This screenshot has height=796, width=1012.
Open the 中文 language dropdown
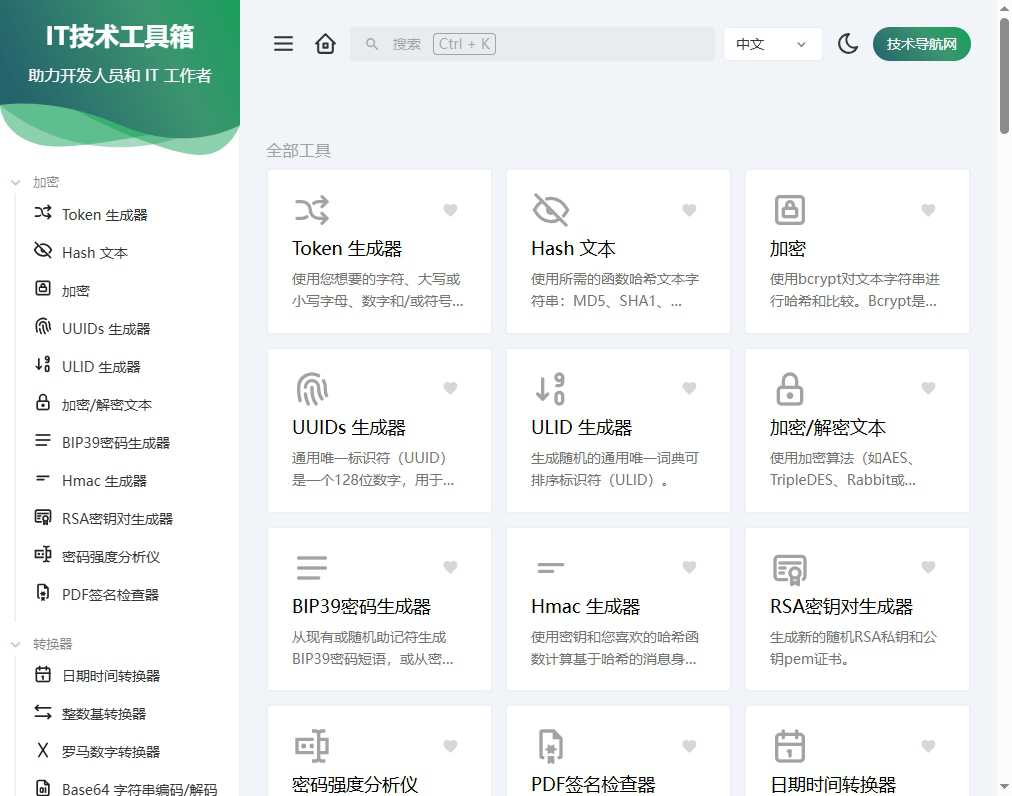click(772, 44)
